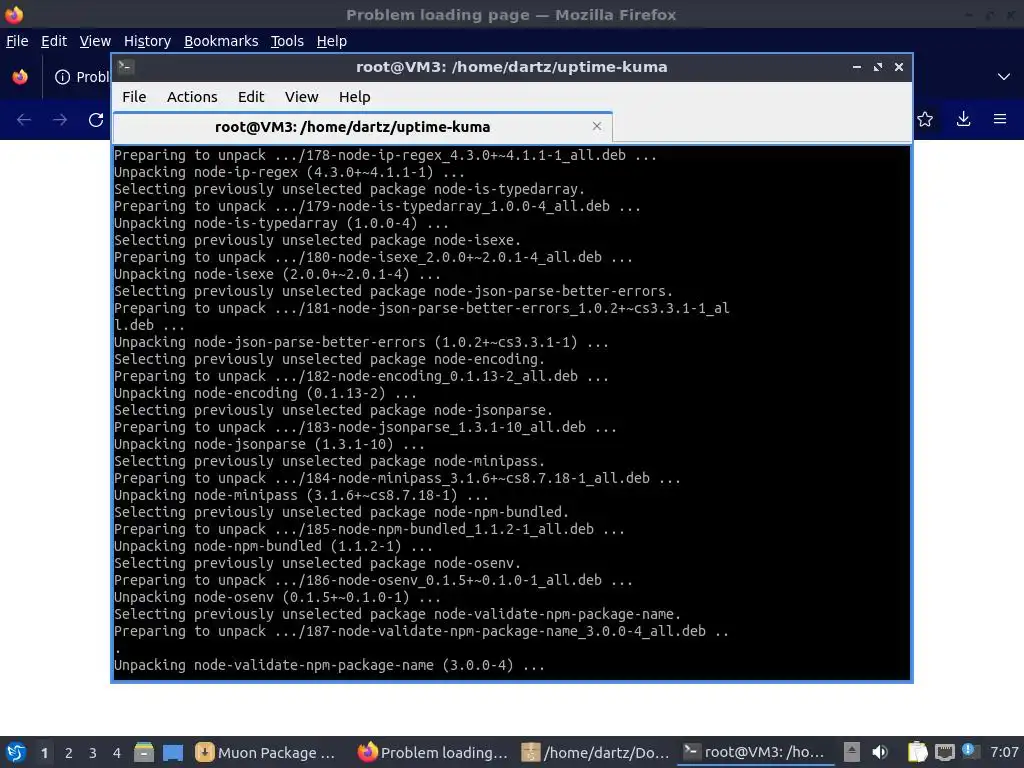Click the network monitor tray icon
The width and height of the screenshot is (1024, 768).
(x=944, y=753)
